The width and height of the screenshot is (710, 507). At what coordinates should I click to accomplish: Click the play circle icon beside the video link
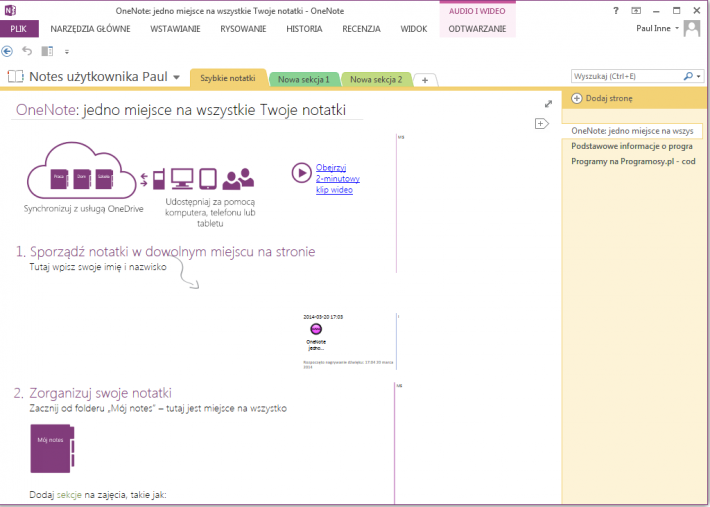pyautogui.click(x=302, y=173)
